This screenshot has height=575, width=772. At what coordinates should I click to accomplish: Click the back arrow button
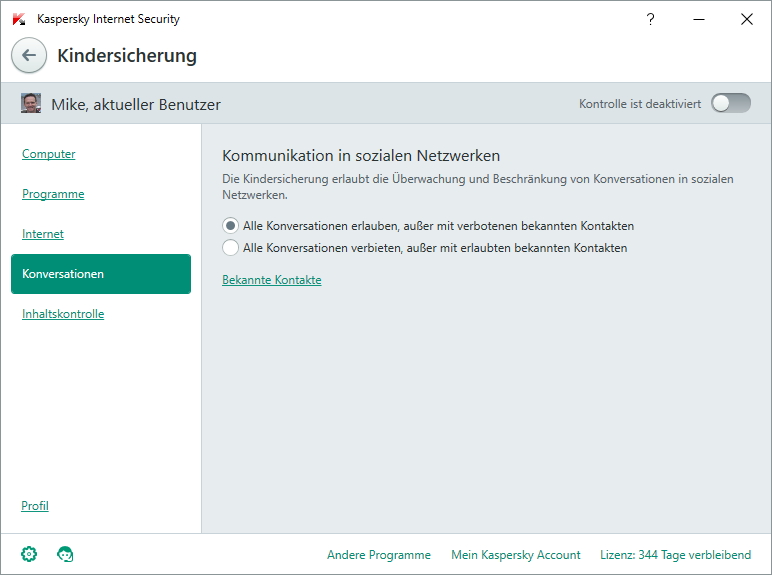point(29,55)
